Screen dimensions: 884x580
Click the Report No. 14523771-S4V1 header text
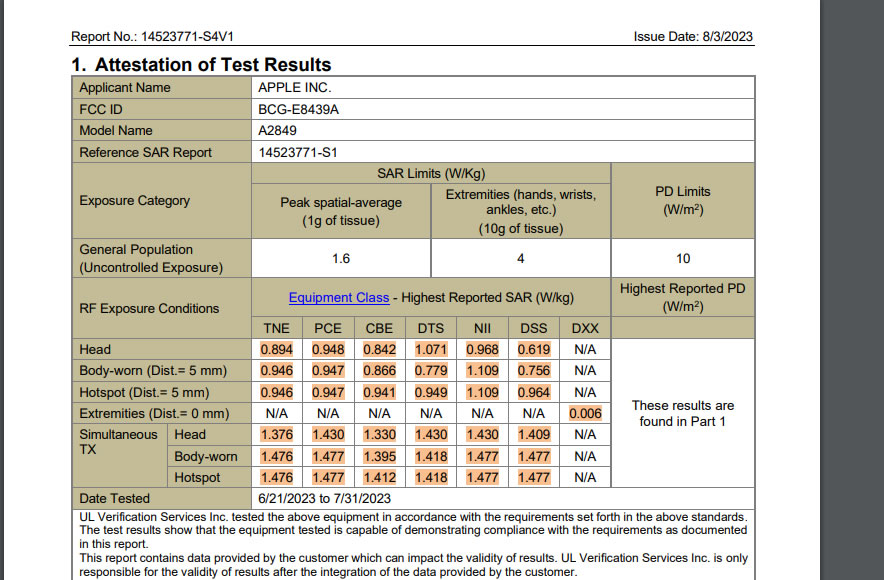pos(152,37)
